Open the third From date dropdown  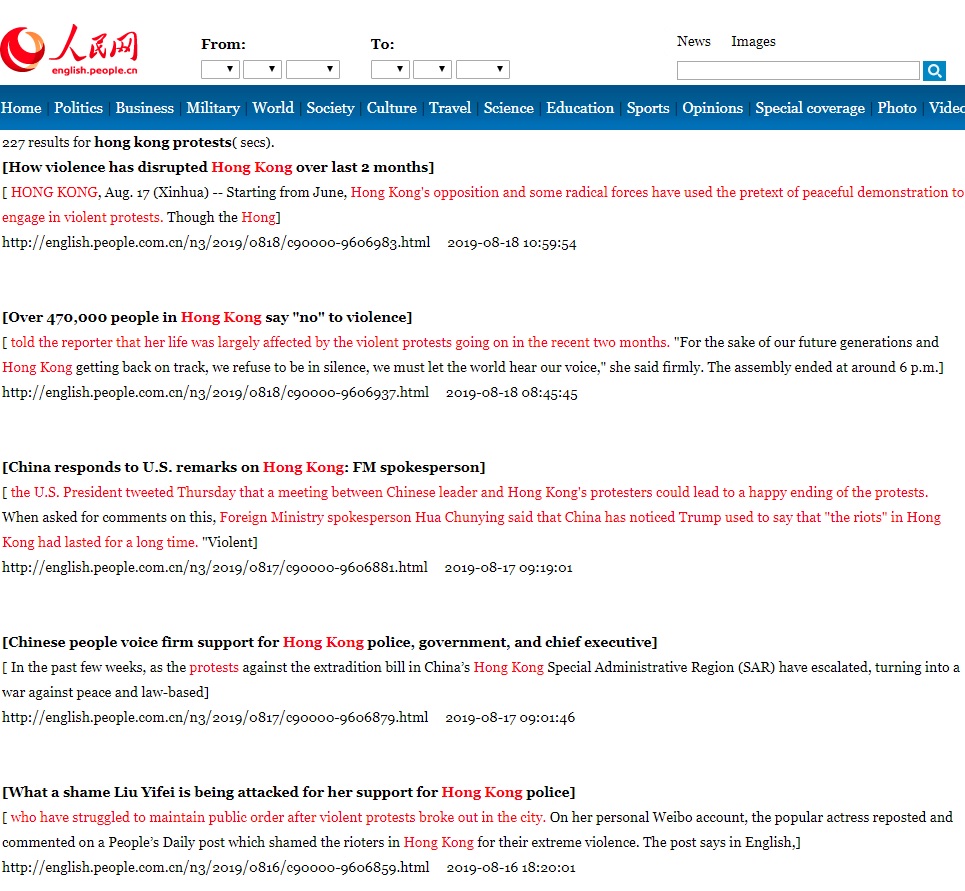tap(313, 69)
